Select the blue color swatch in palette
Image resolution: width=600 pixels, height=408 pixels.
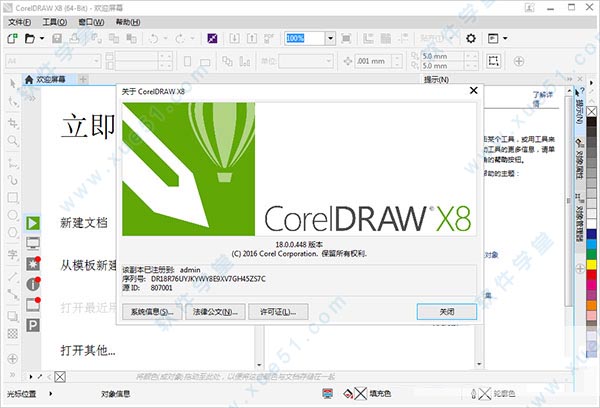pyautogui.click(x=591, y=234)
